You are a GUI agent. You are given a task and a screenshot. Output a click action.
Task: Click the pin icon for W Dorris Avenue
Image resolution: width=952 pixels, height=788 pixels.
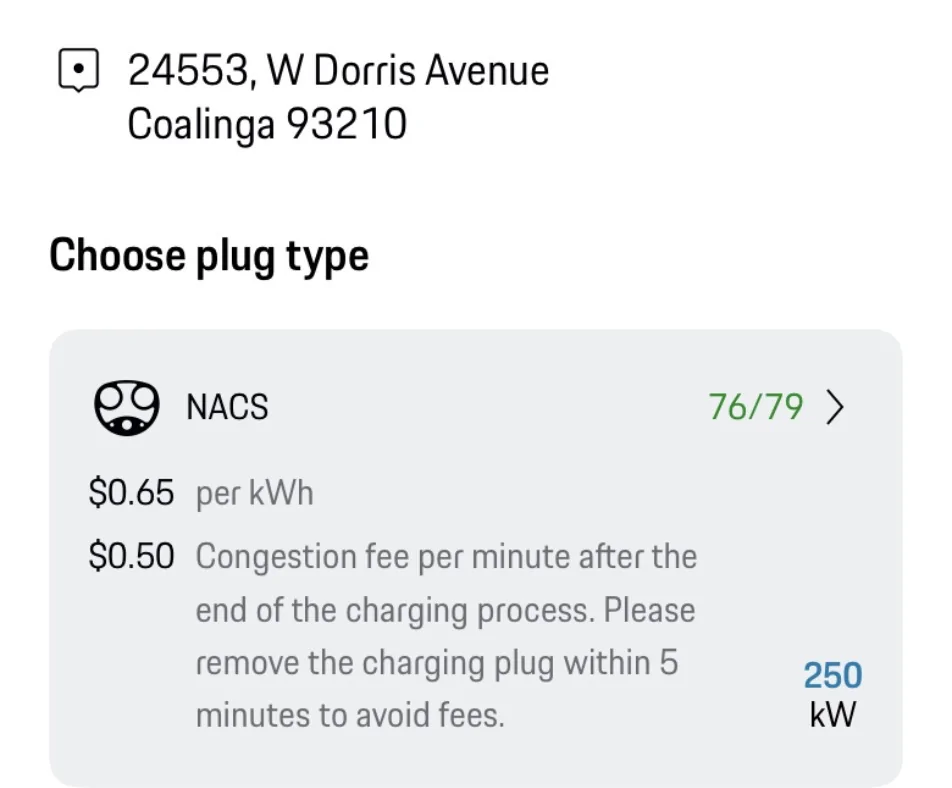pyautogui.click(x=79, y=70)
